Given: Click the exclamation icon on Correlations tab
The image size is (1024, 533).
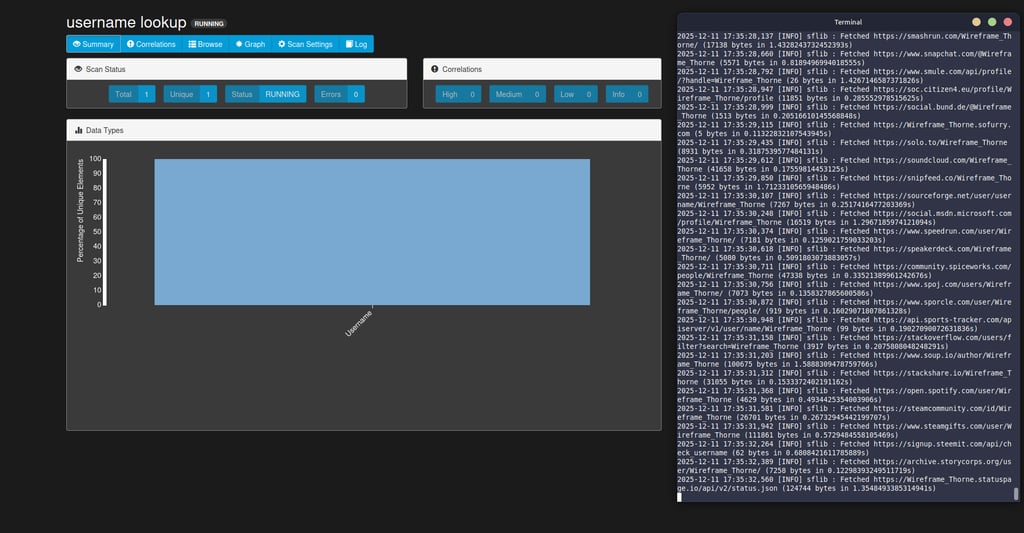Looking at the screenshot, I should (130, 44).
